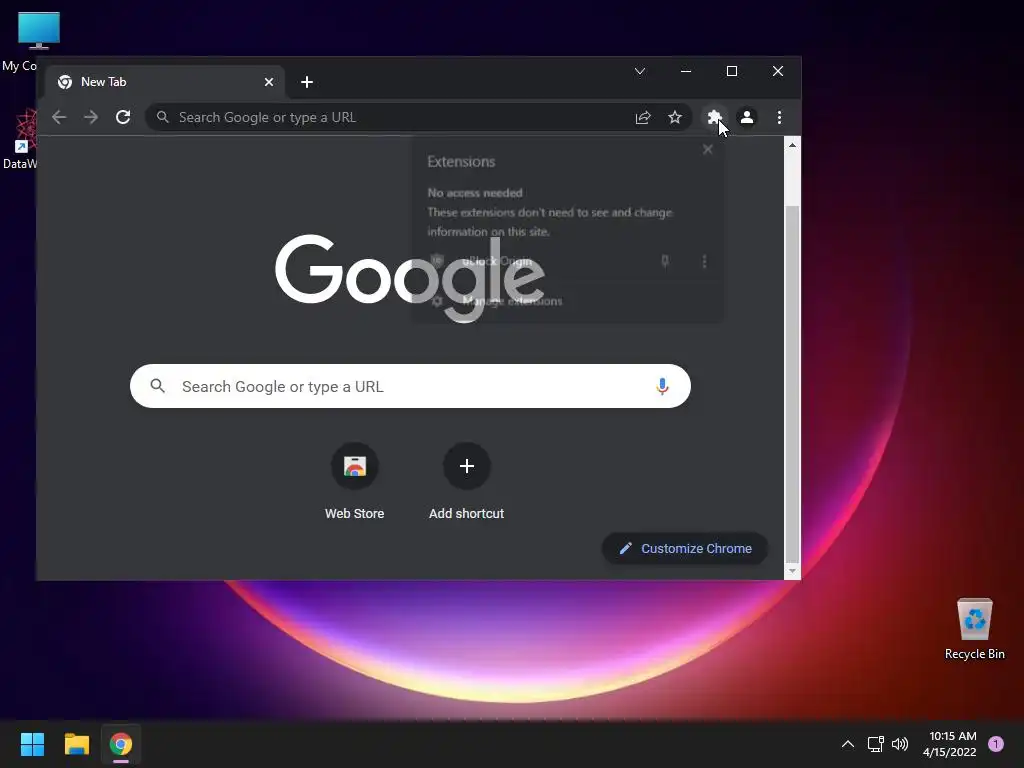
Task: Maximize the Chrome window
Action: coord(731,71)
